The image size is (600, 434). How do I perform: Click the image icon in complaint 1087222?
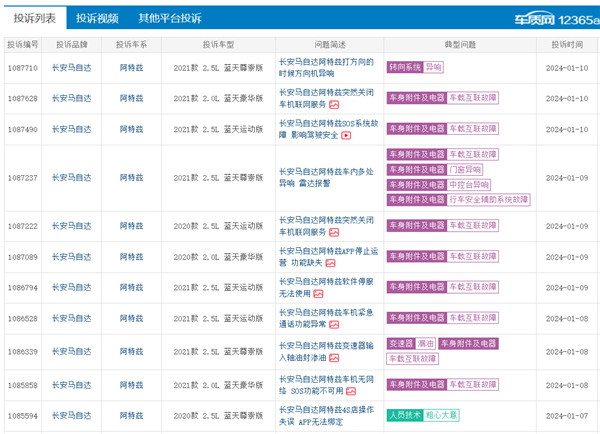click(x=335, y=231)
